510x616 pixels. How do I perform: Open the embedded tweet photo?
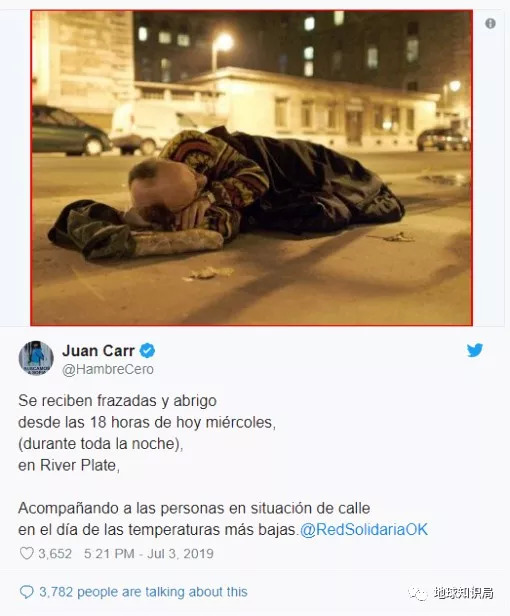click(251, 168)
